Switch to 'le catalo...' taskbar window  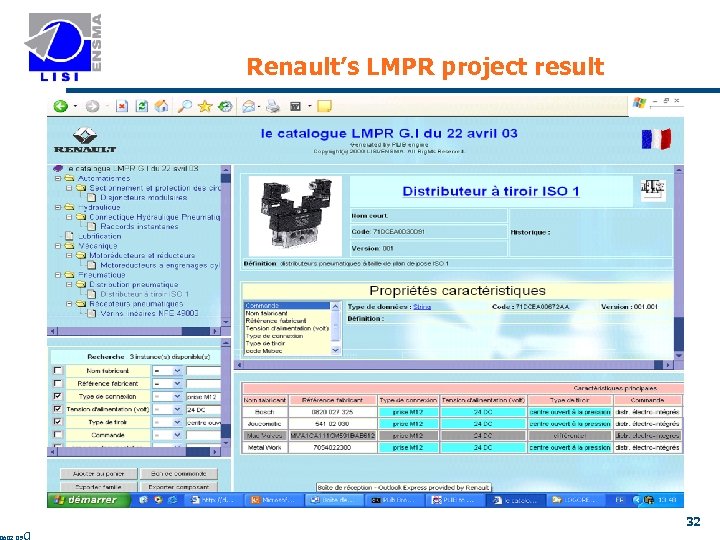517,500
